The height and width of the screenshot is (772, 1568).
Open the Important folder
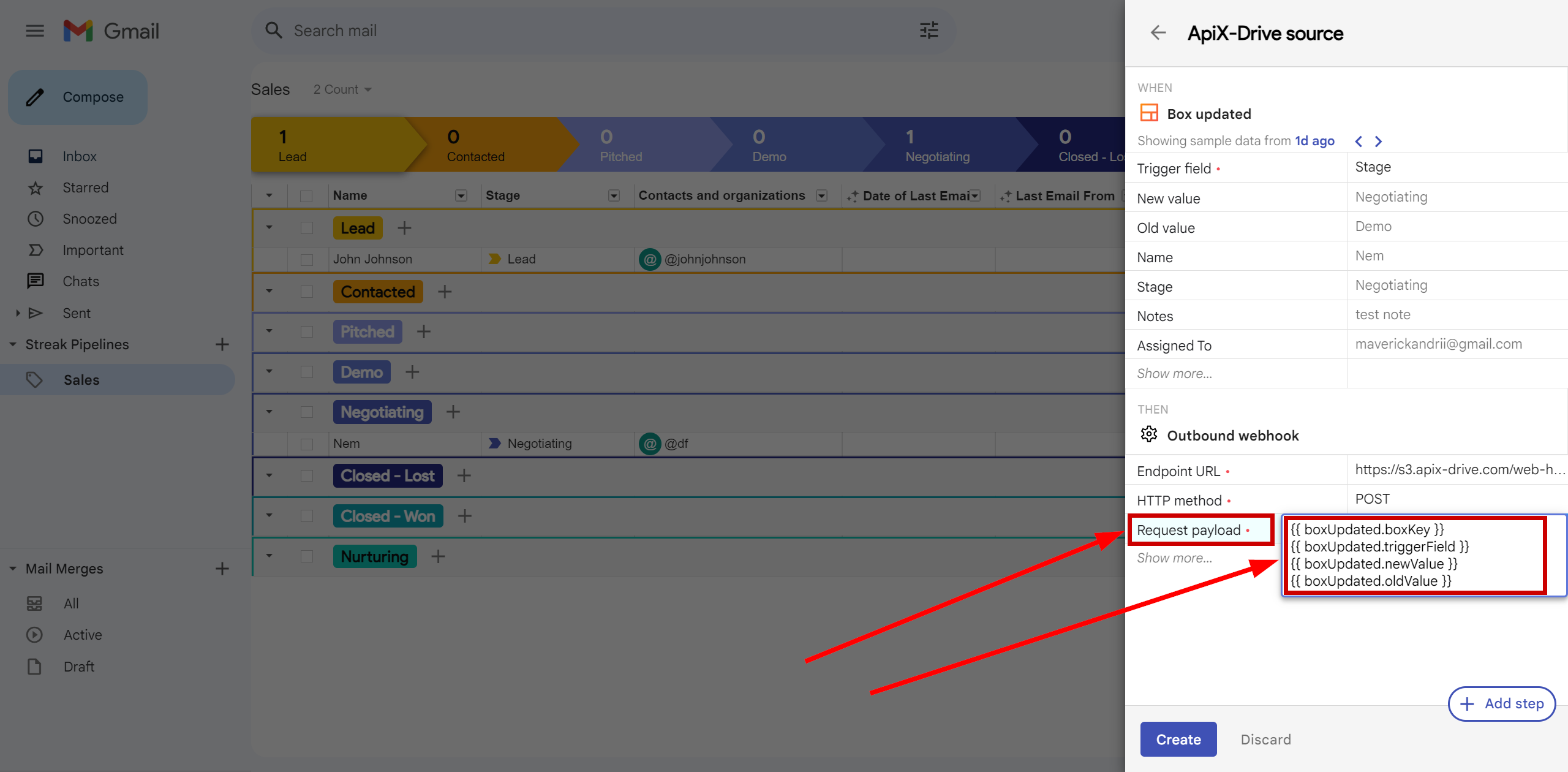(93, 250)
